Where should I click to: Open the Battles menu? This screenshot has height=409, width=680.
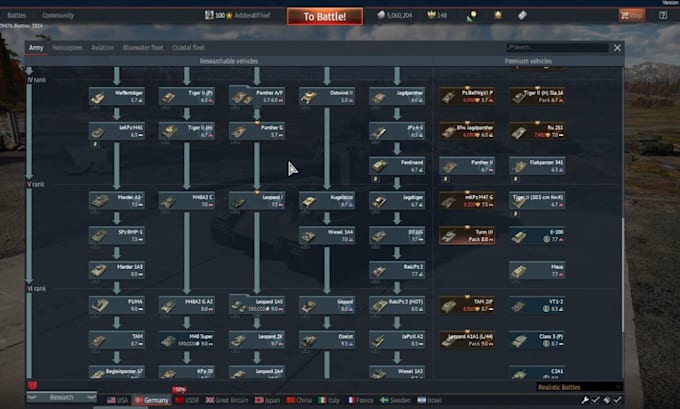click(x=16, y=15)
